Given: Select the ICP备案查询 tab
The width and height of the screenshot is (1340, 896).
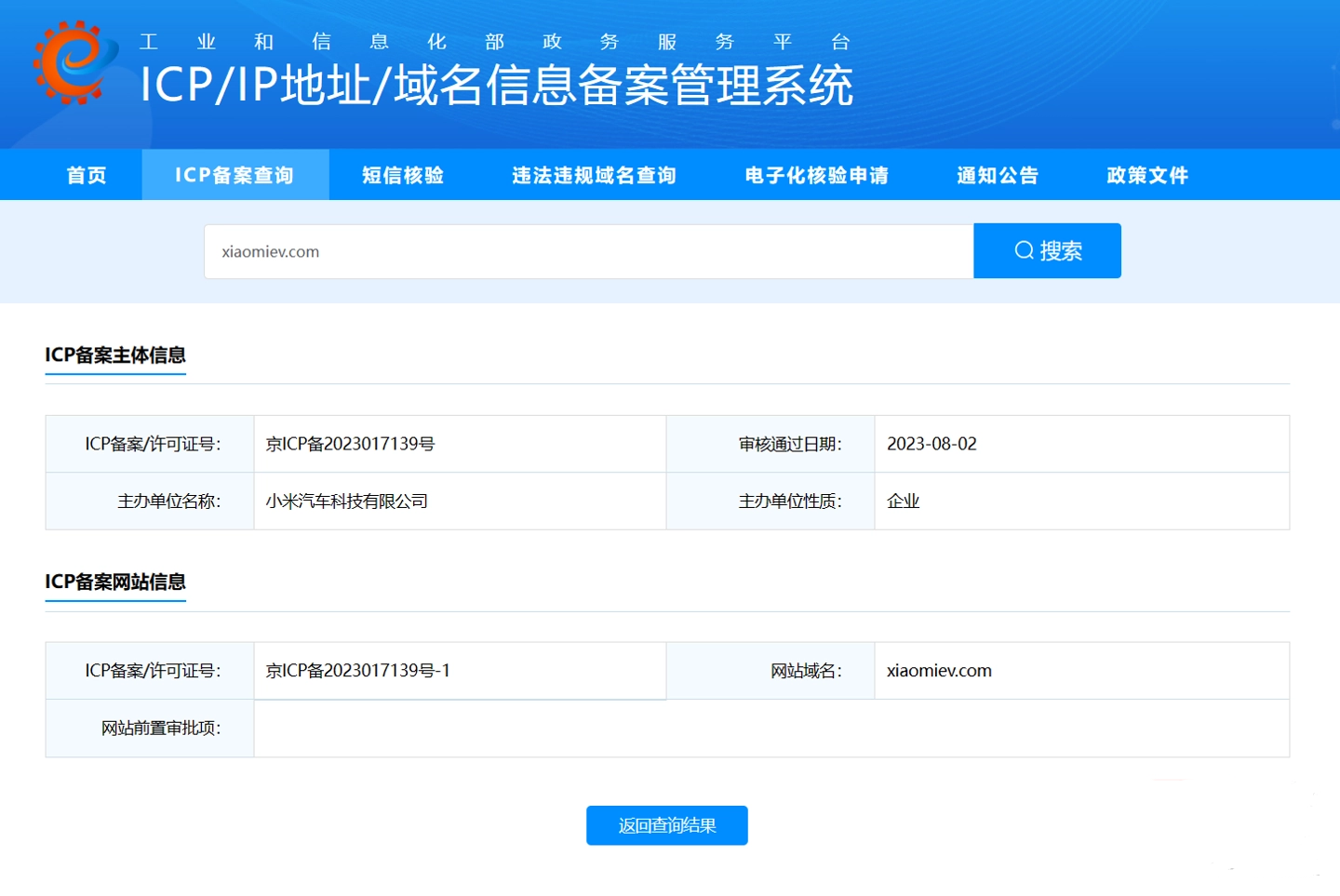Looking at the screenshot, I should pyautogui.click(x=234, y=175).
